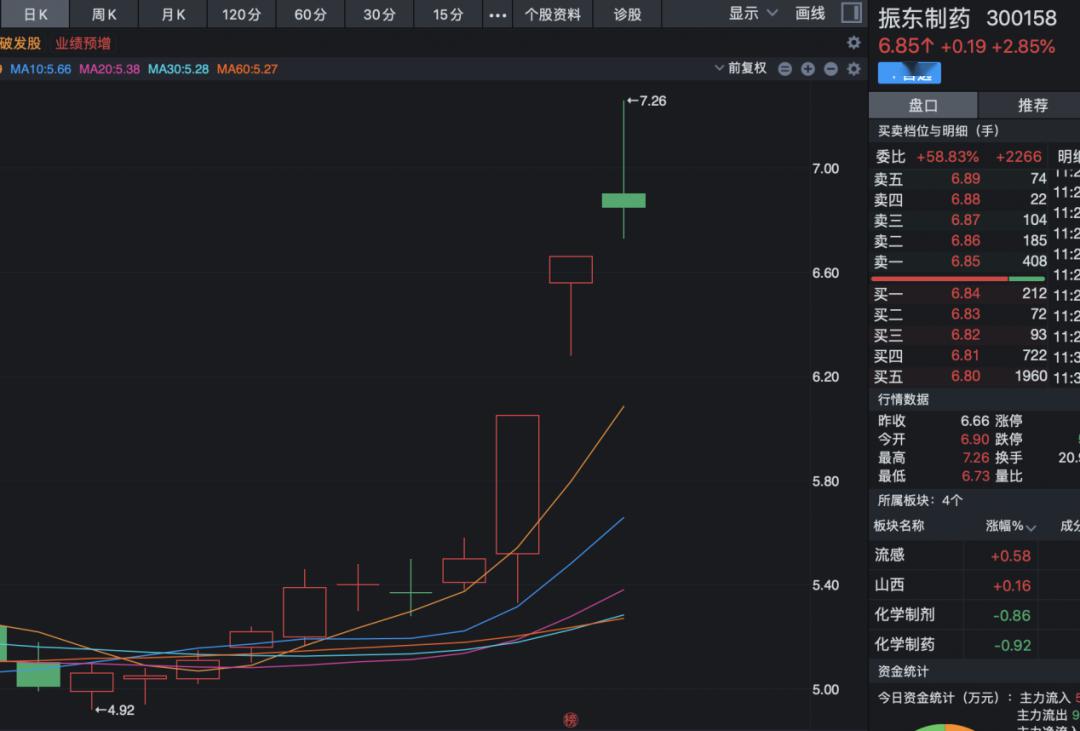
Task: Click the 板块名称 column header
Action: point(899,526)
